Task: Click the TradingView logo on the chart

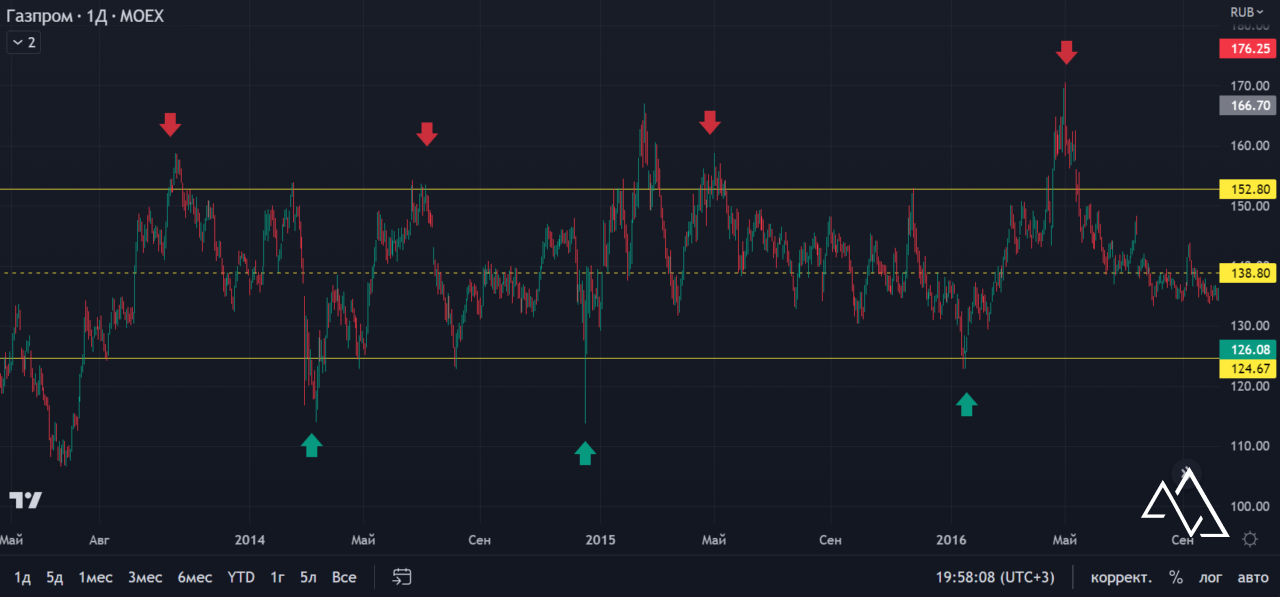Action: (25, 500)
